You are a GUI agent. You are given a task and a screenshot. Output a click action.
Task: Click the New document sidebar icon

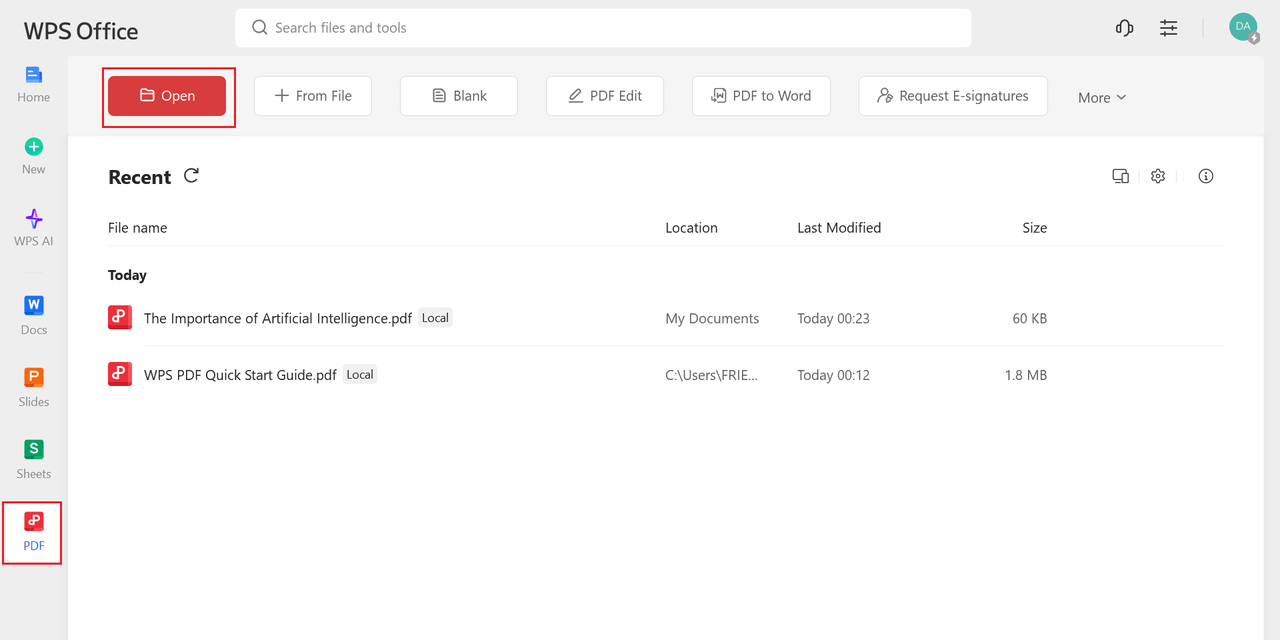pos(33,156)
